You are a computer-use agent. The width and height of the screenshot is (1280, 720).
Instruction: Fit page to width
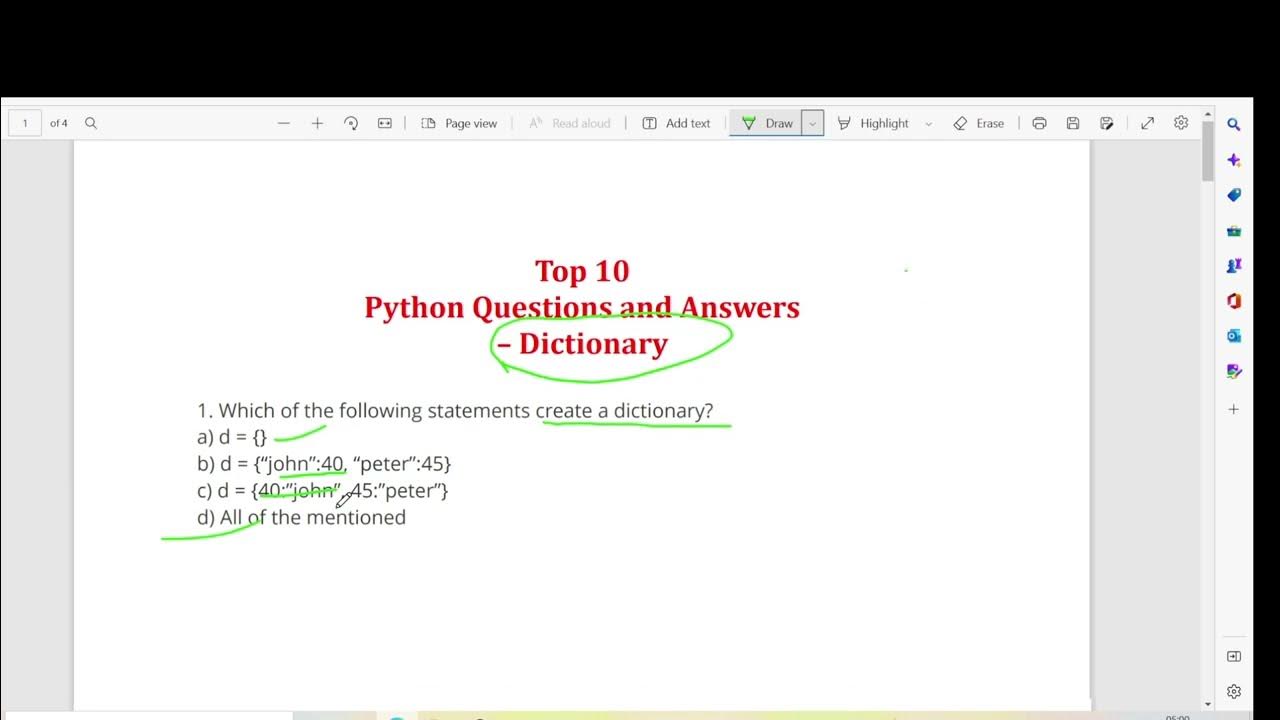[384, 123]
